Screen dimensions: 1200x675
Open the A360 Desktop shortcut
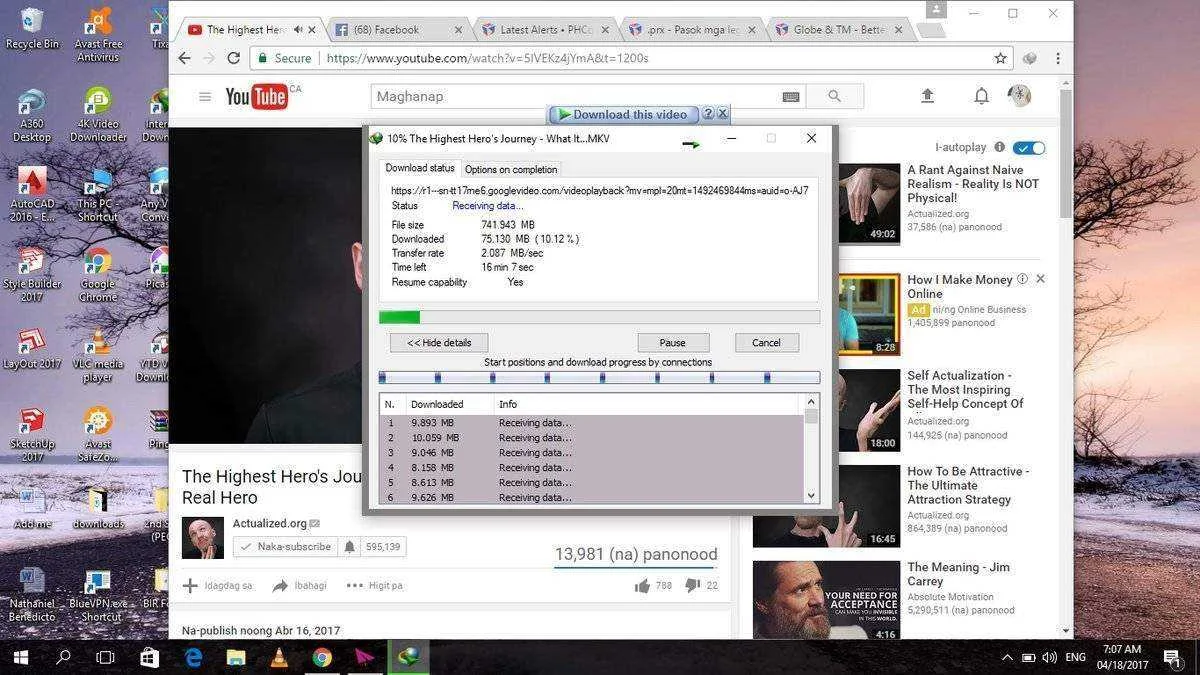coord(31,115)
